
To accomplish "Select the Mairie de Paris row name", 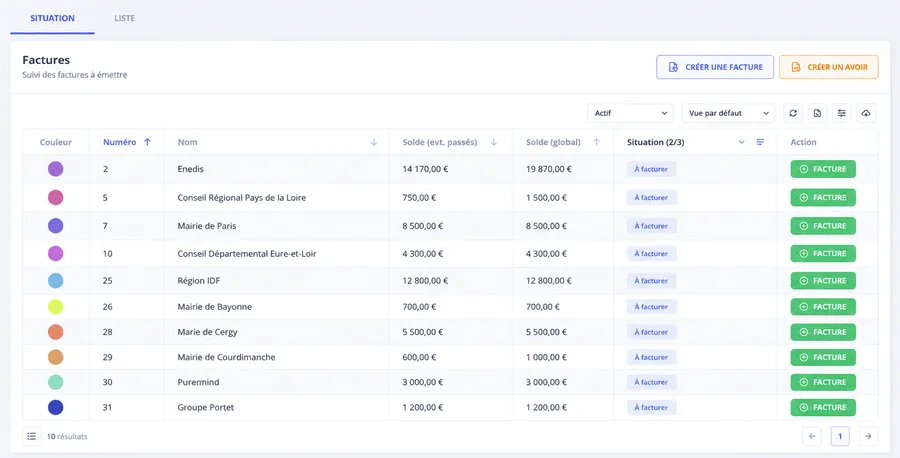I will 207,226.
